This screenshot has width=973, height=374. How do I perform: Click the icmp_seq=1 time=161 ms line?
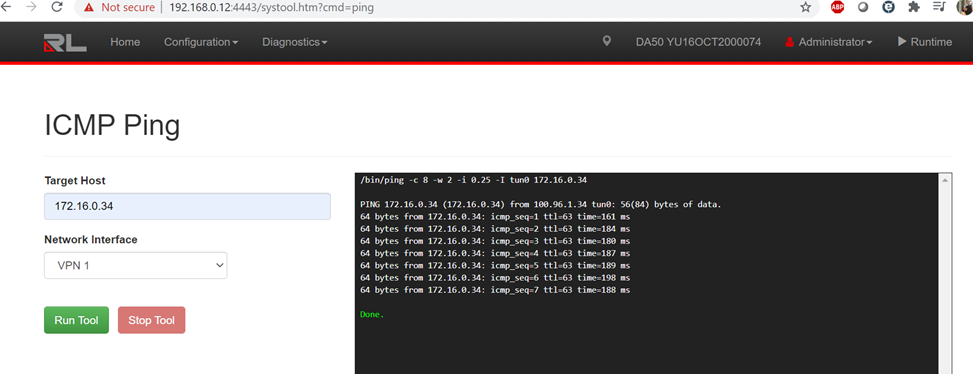click(495, 217)
